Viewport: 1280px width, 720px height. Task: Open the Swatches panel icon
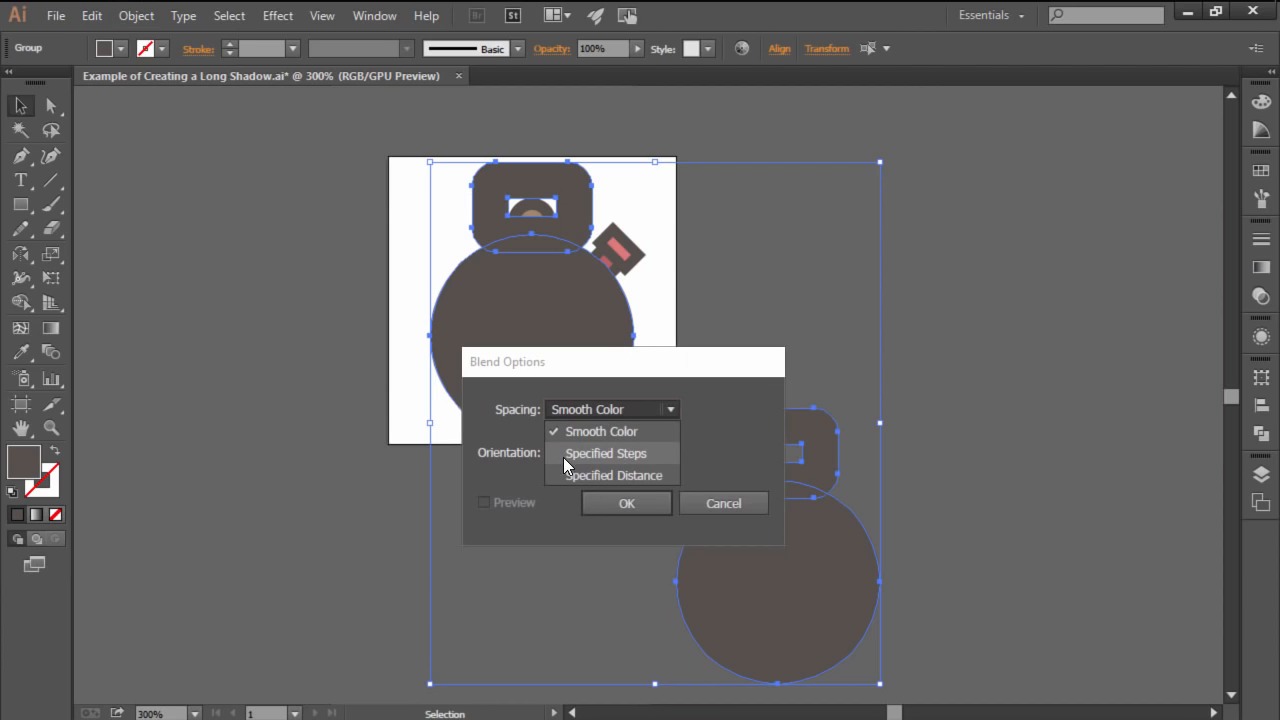tap(1261, 172)
